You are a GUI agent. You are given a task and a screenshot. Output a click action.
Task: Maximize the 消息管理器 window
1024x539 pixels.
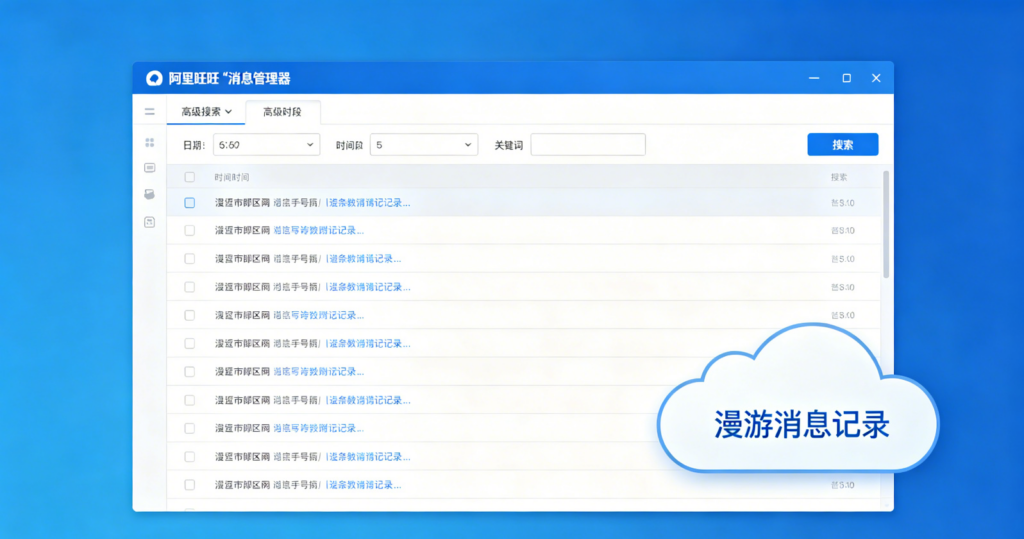point(846,78)
